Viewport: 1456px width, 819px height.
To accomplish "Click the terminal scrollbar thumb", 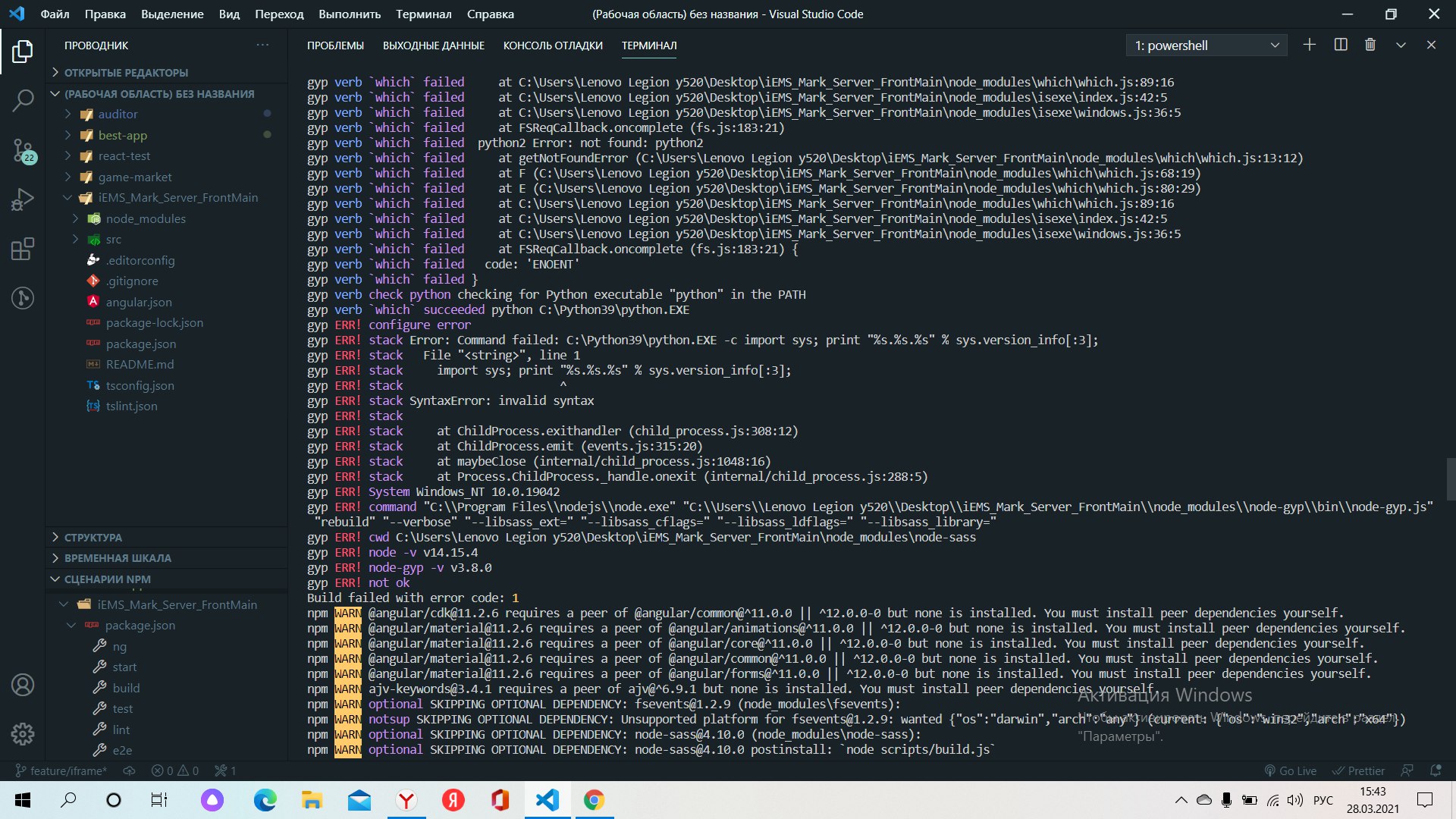I will (1451, 479).
